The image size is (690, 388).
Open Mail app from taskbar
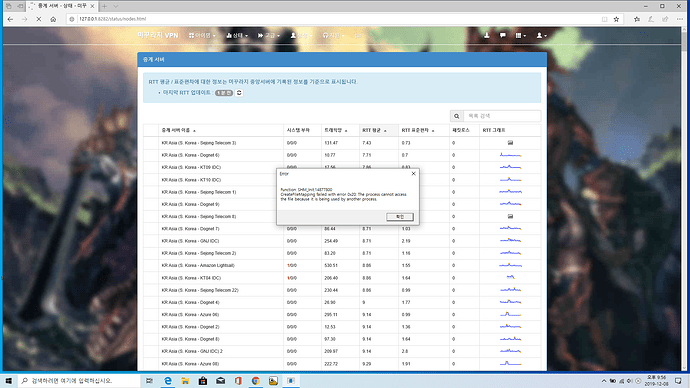pyautogui.click(x=220, y=381)
